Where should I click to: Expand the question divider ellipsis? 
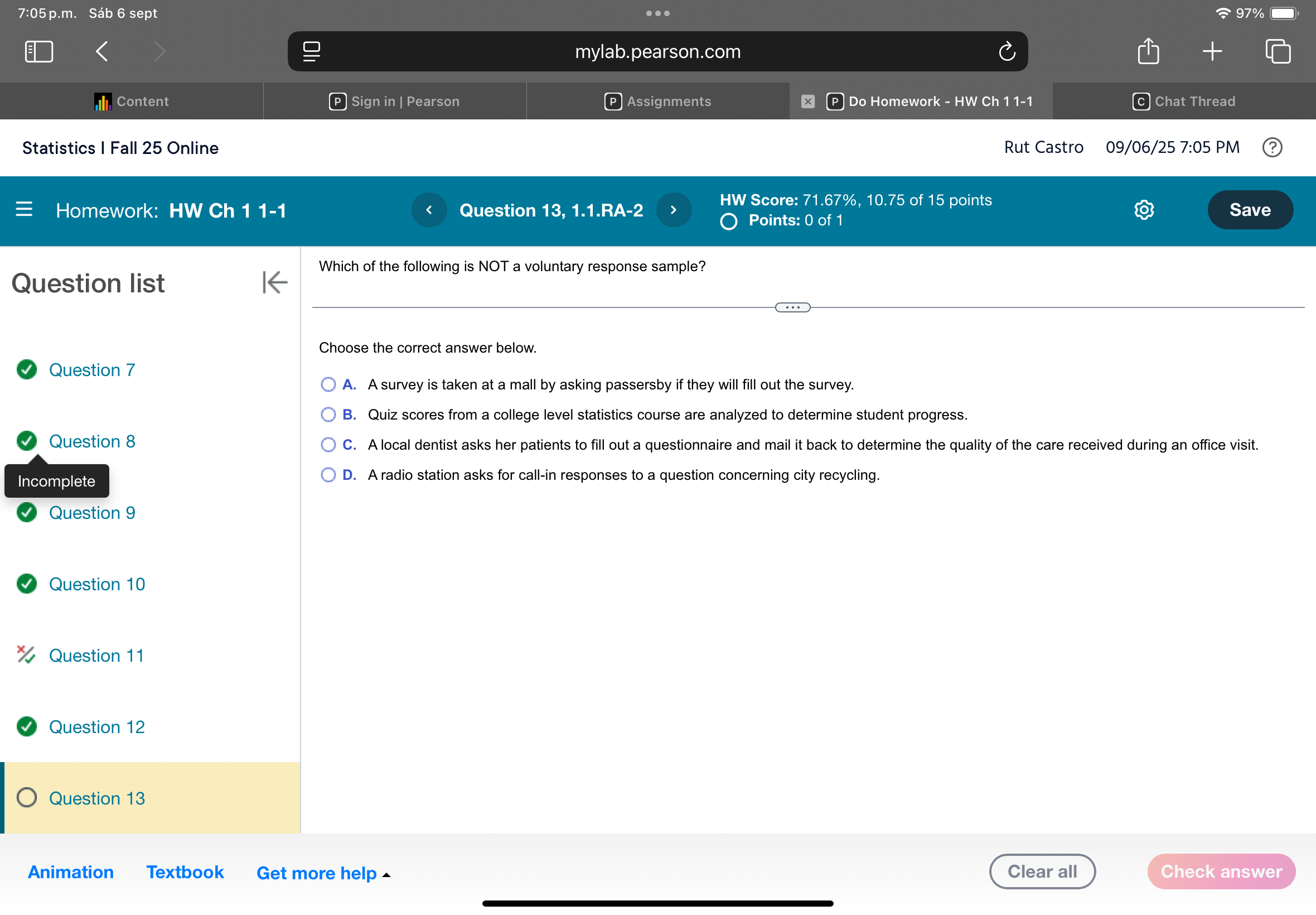pos(793,307)
